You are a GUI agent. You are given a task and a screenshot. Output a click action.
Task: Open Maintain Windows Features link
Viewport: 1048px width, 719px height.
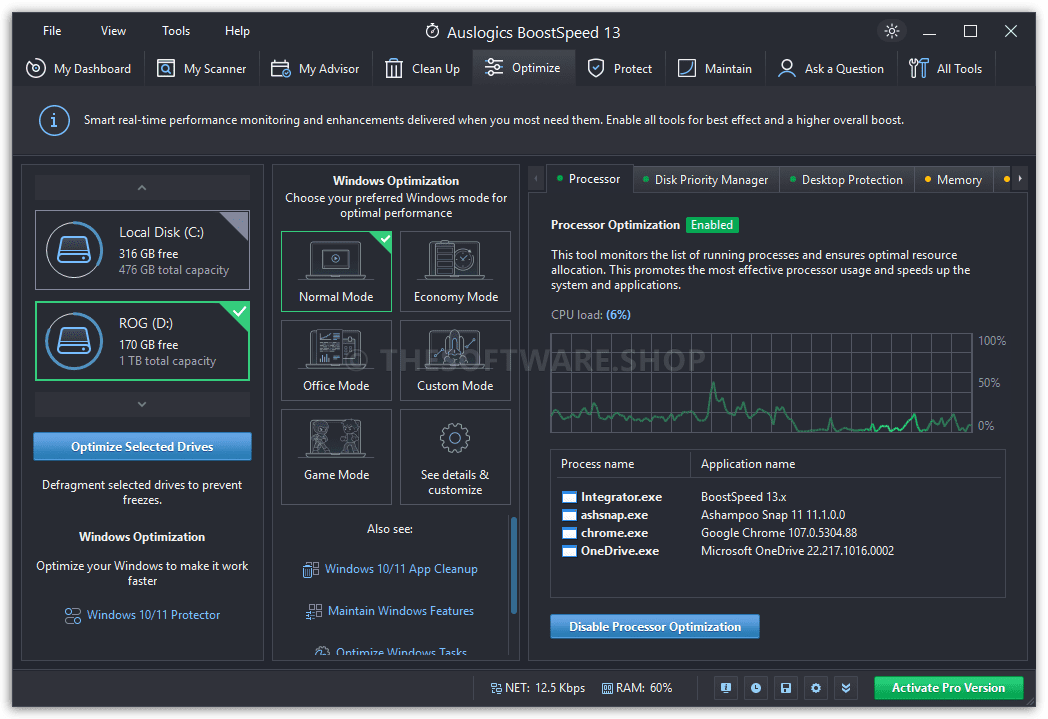[x=401, y=611]
